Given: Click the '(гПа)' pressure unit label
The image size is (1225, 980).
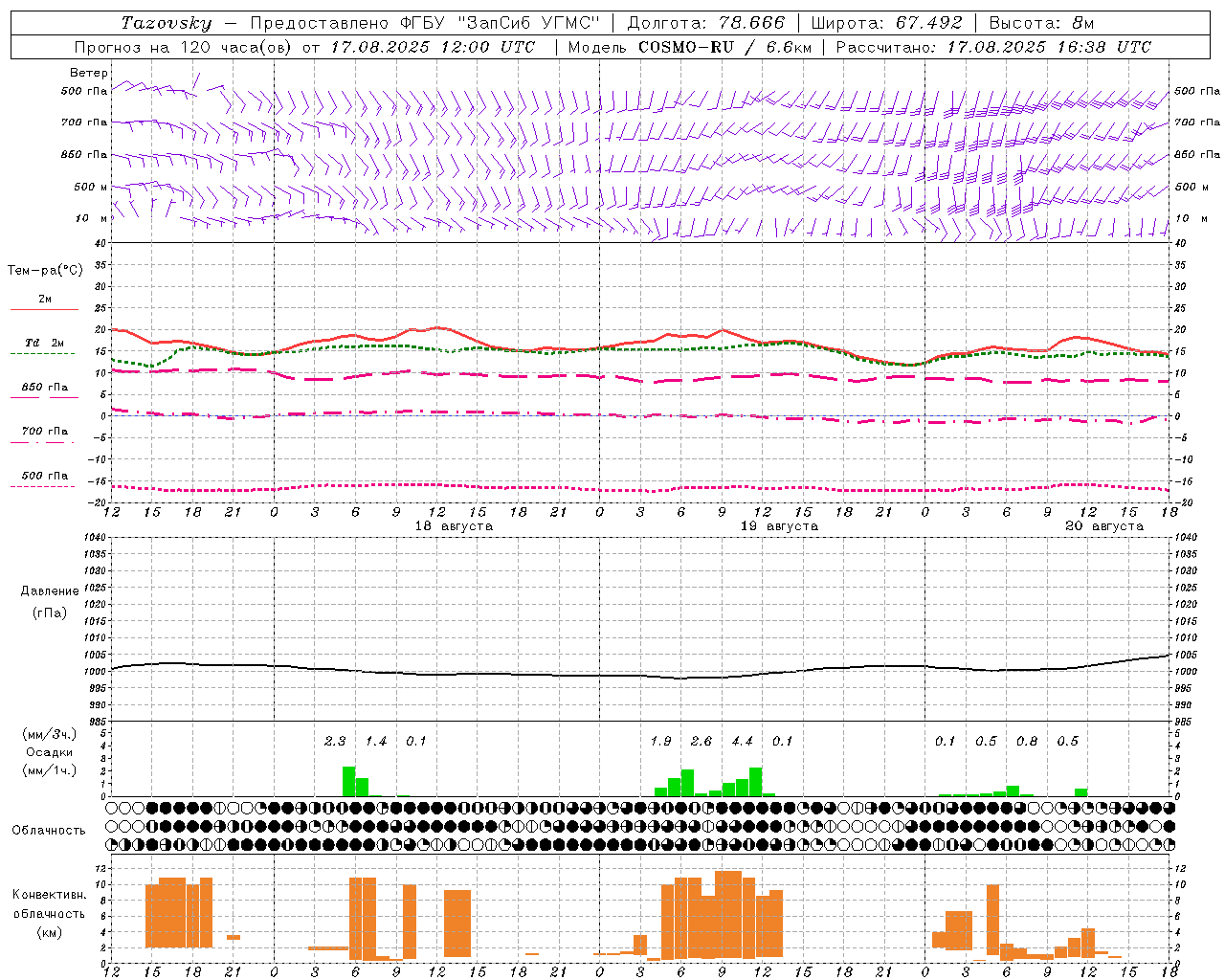Looking at the screenshot, I should 50,612.
